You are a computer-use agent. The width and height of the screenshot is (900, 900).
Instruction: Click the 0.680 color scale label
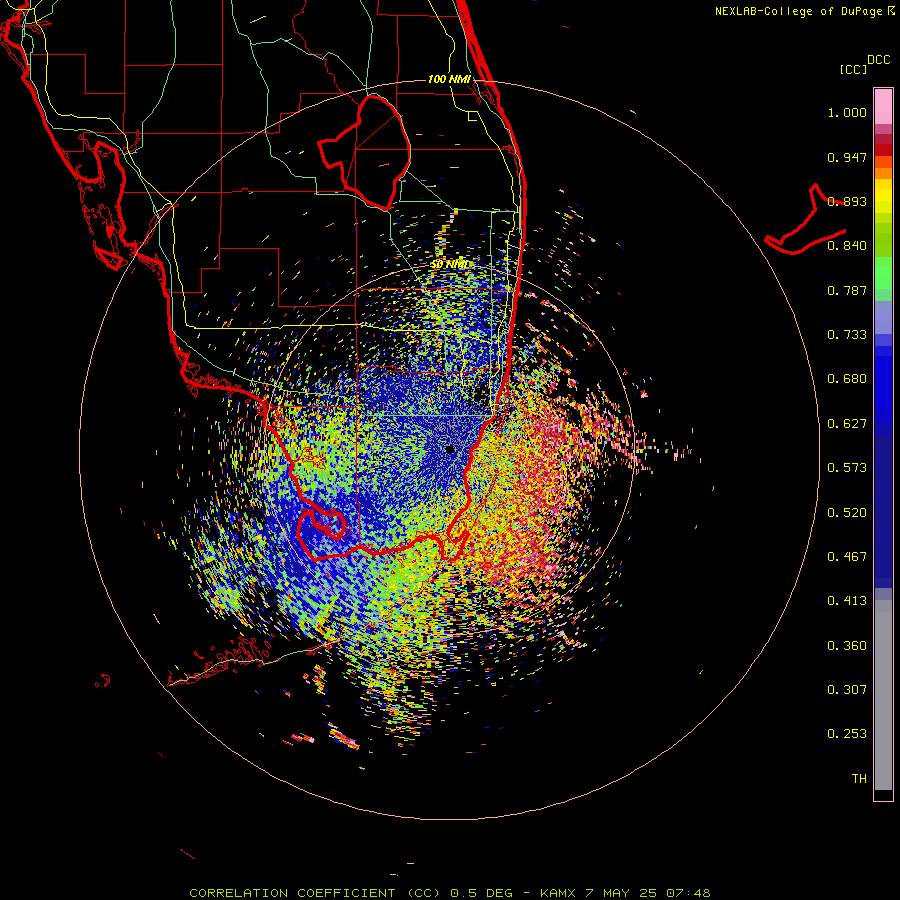tap(847, 379)
